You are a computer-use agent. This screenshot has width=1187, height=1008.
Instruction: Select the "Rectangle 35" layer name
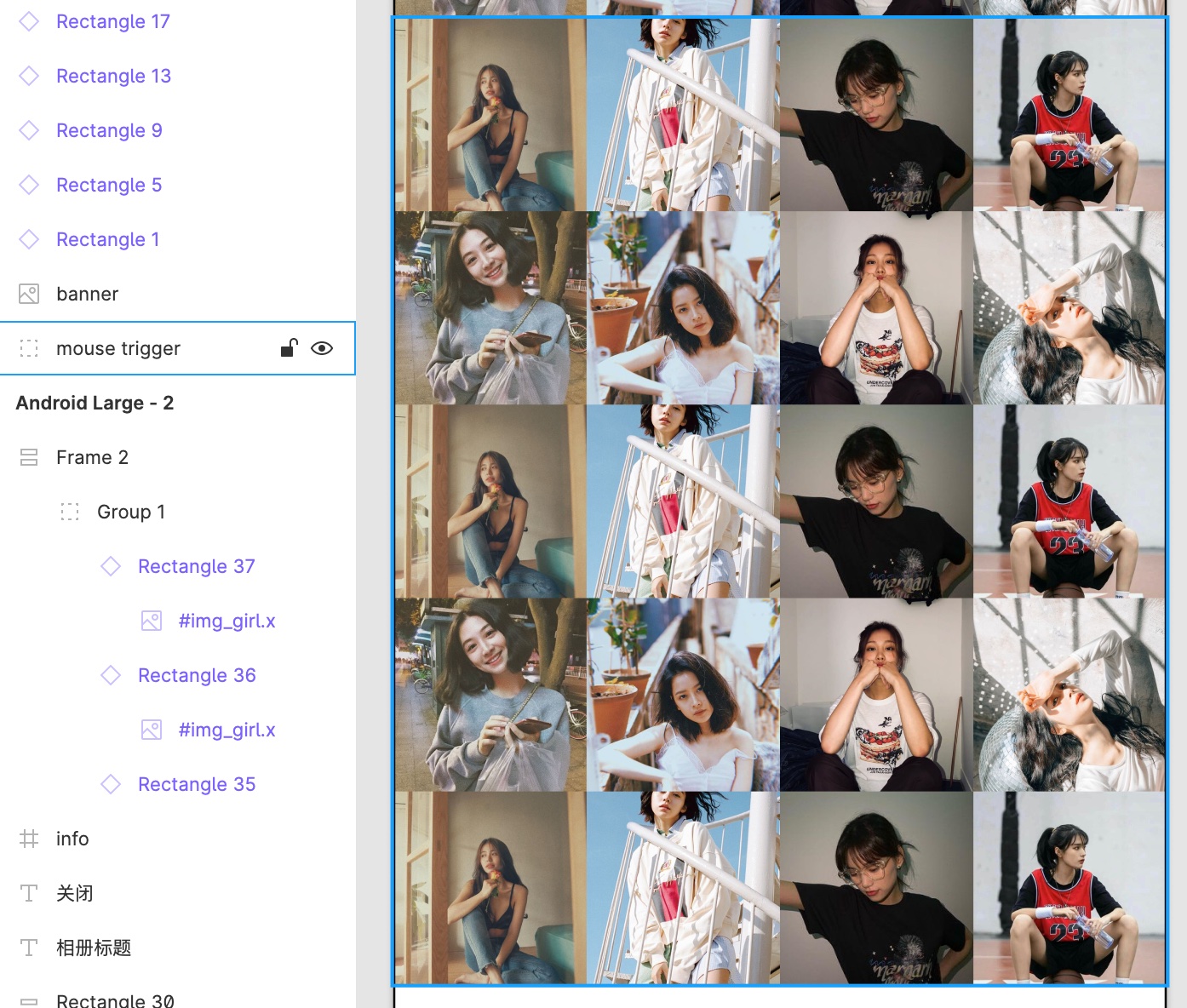[197, 784]
